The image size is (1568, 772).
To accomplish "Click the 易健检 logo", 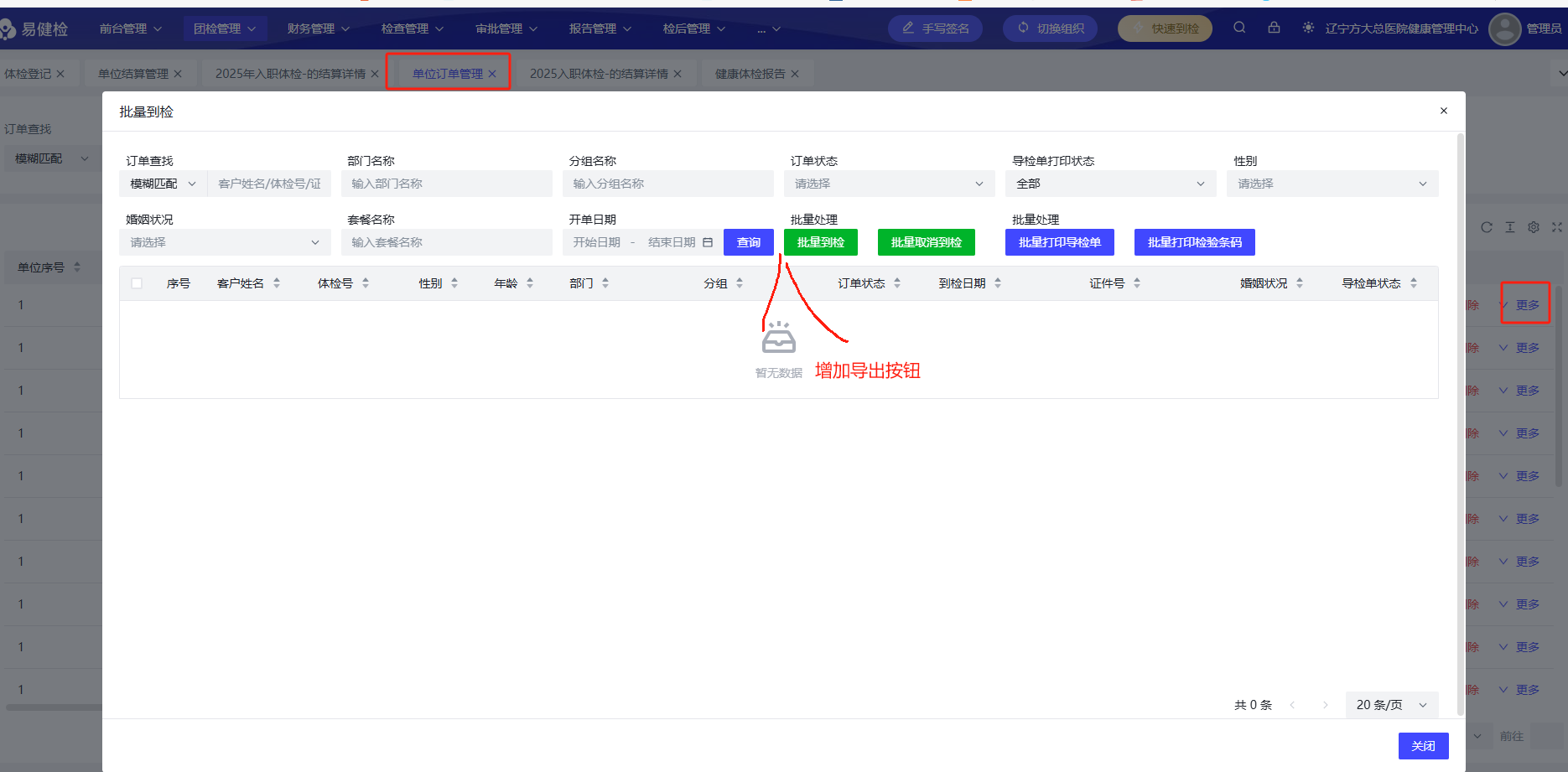I will (x=35, y=29).
